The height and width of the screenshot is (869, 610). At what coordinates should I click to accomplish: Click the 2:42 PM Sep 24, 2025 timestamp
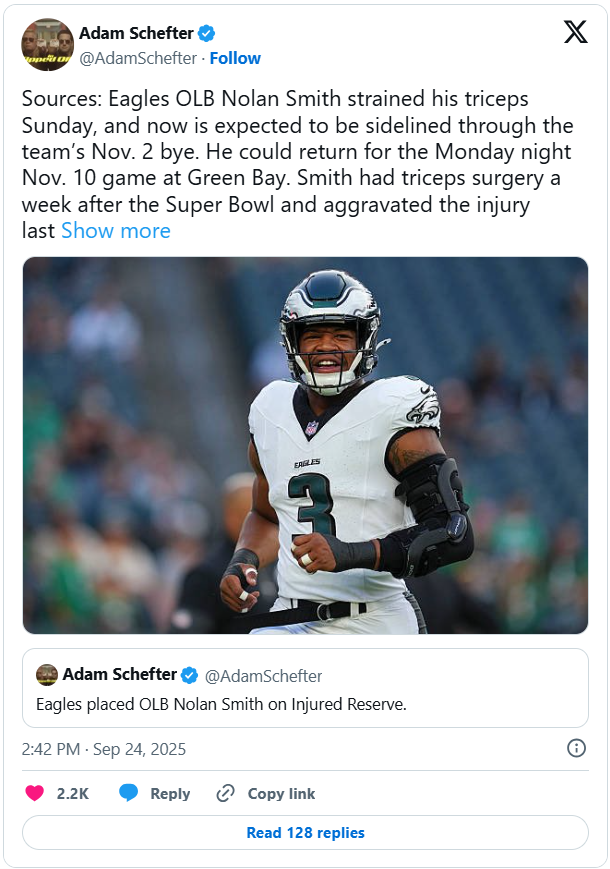104,749
